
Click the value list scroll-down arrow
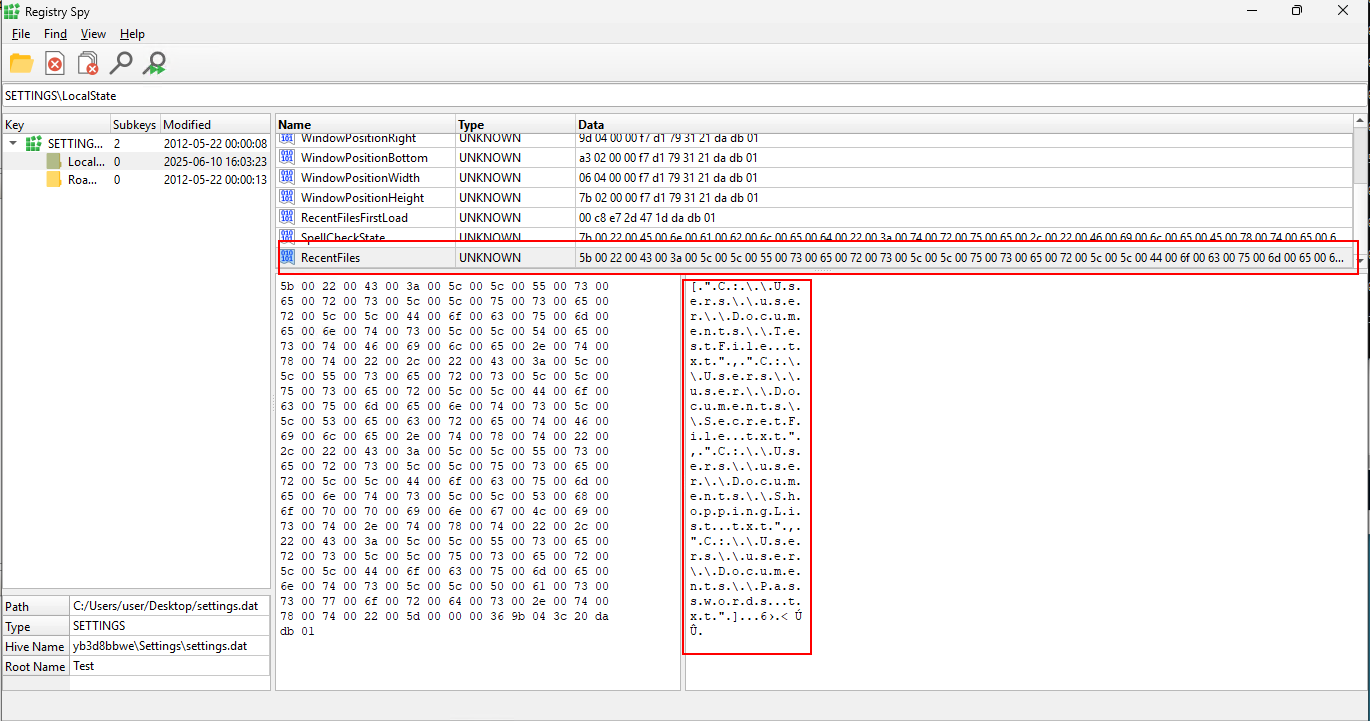1360,262
